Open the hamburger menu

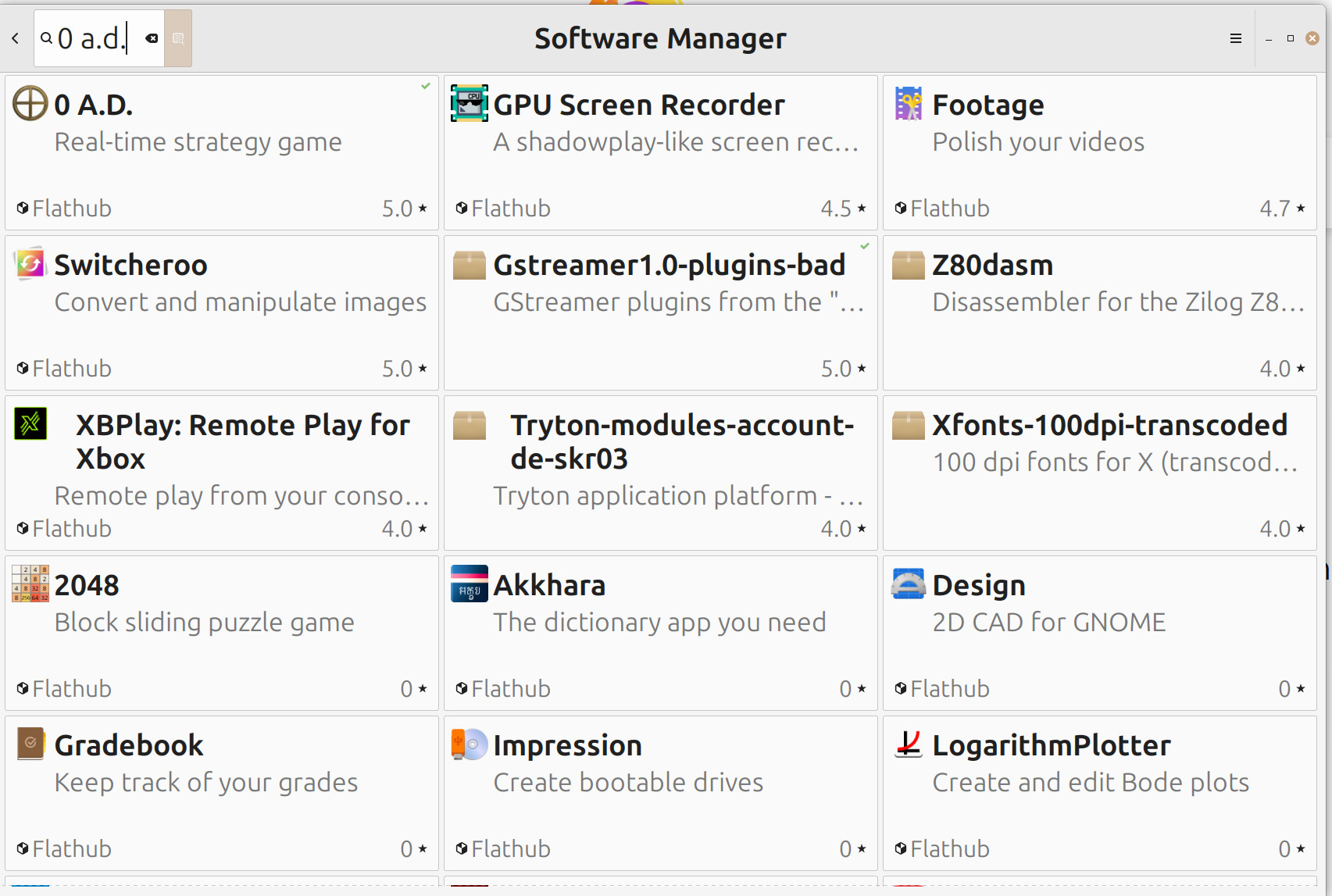(x=1235, y=38)
